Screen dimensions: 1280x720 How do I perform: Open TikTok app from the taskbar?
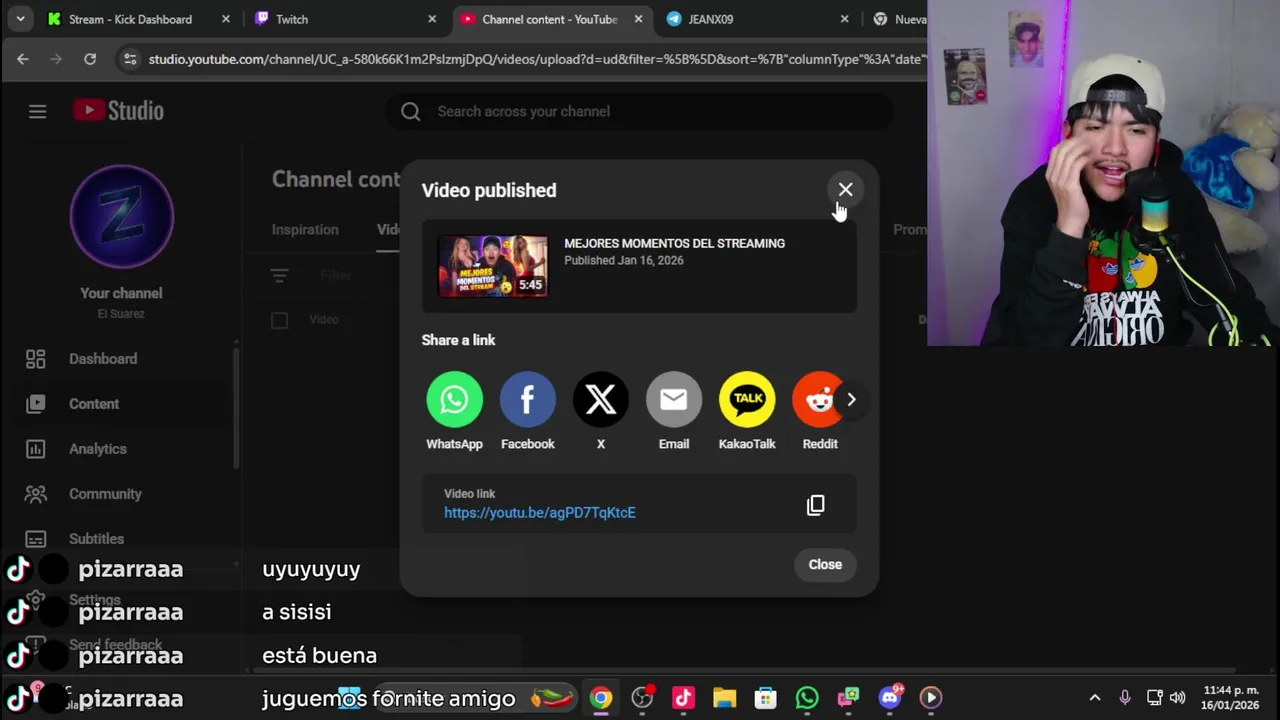683,698
